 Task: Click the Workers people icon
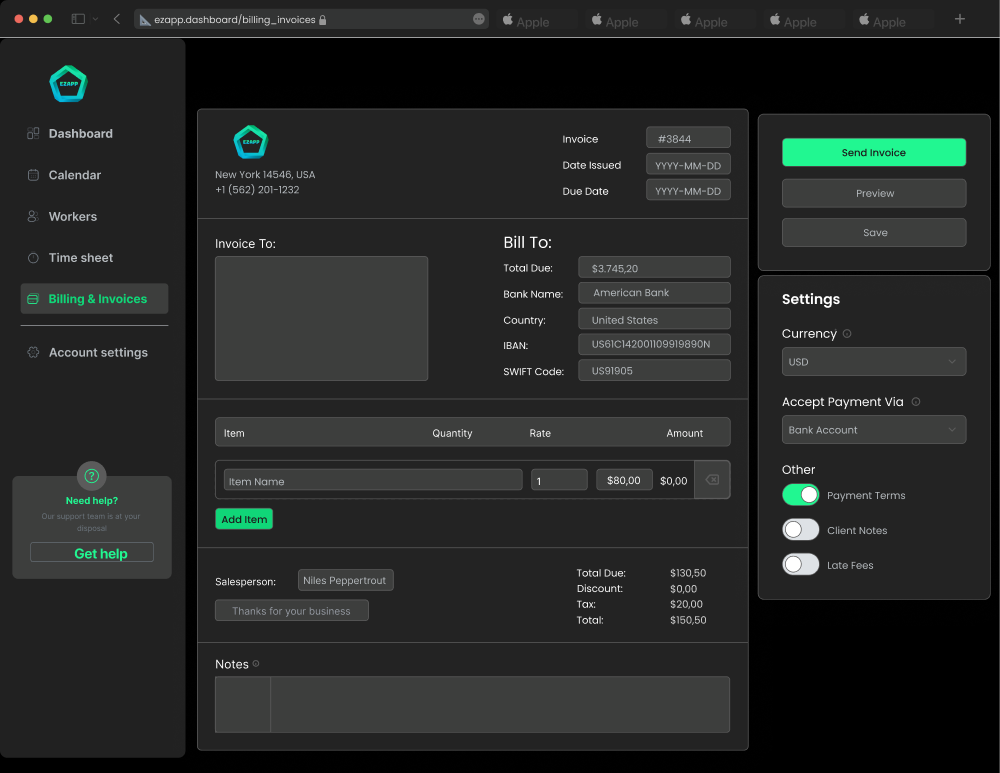point(33,217)
